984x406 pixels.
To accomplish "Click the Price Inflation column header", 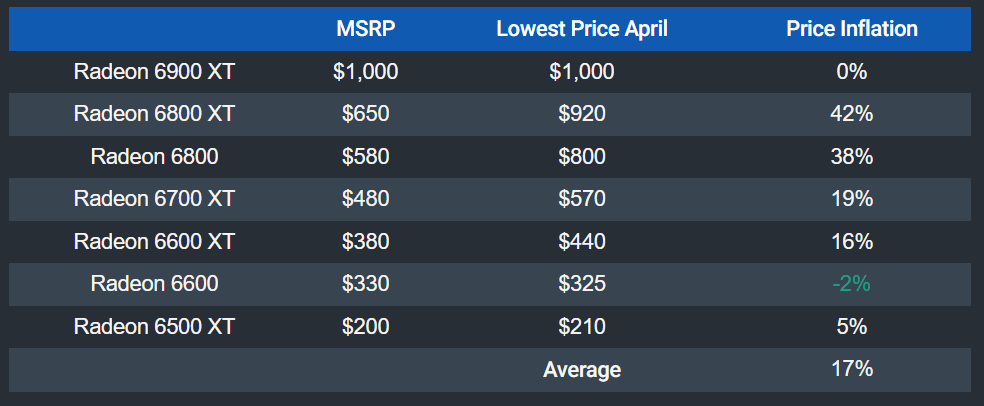I will click(852, 29).
